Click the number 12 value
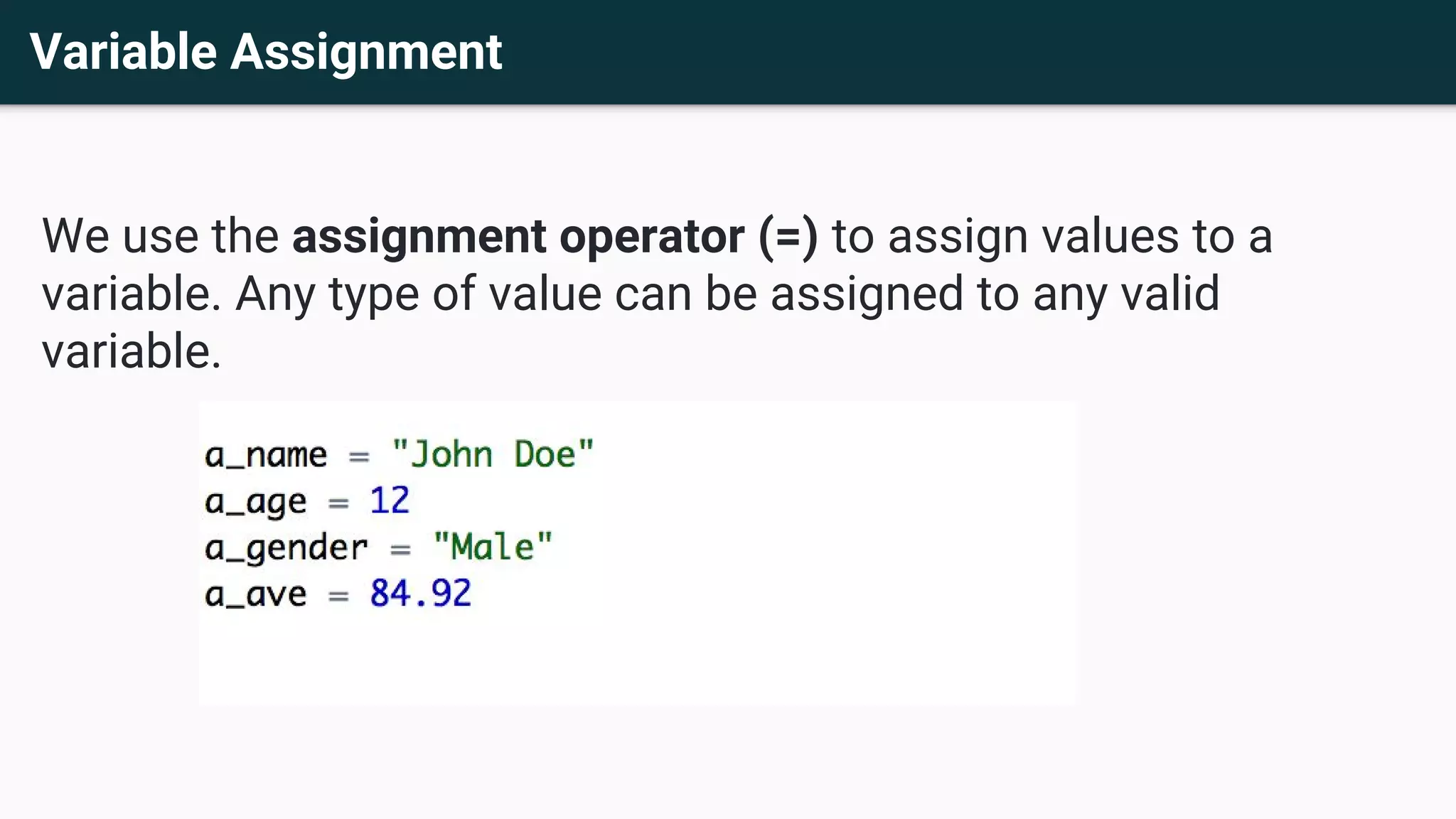The image size is (1456, 819). (x=390, y=500)
